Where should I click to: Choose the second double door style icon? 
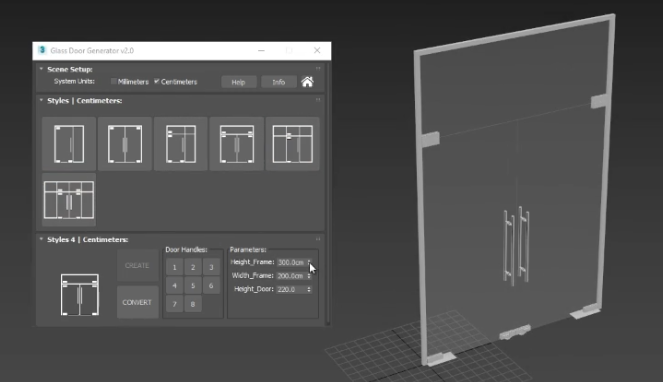[125, 144]
